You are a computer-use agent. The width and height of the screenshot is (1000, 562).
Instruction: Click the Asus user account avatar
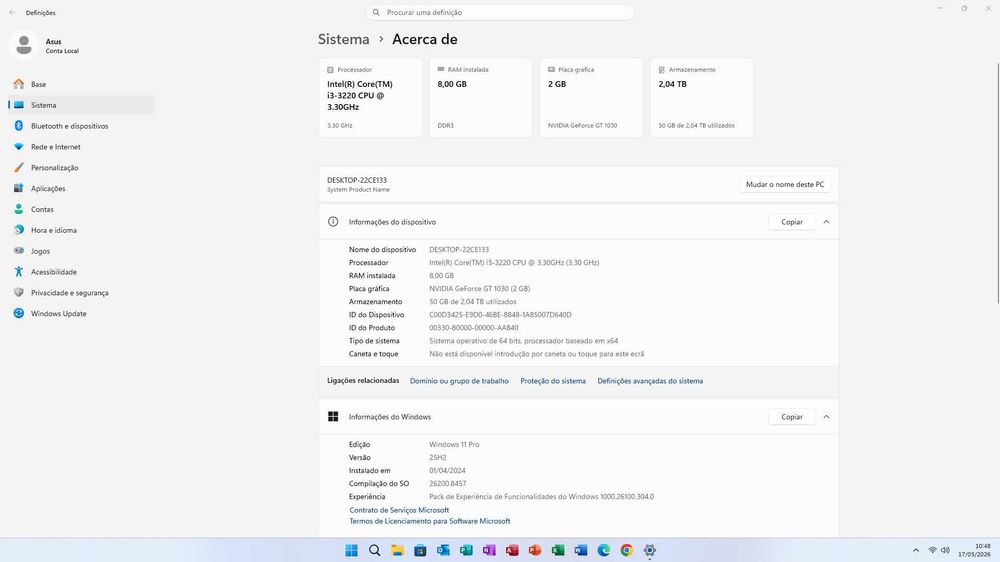[24, 45]
